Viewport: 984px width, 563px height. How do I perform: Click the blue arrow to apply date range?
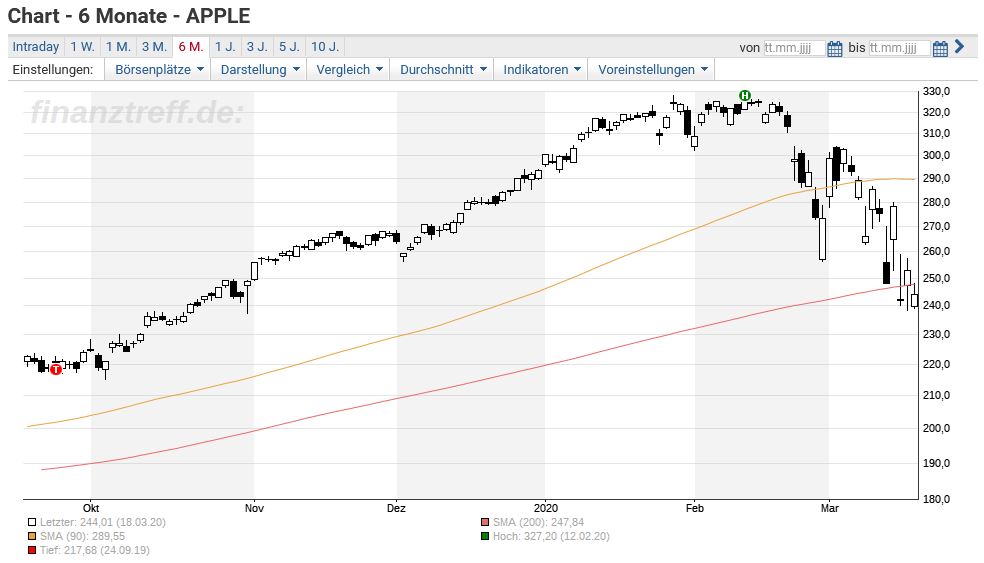(959, 46)
